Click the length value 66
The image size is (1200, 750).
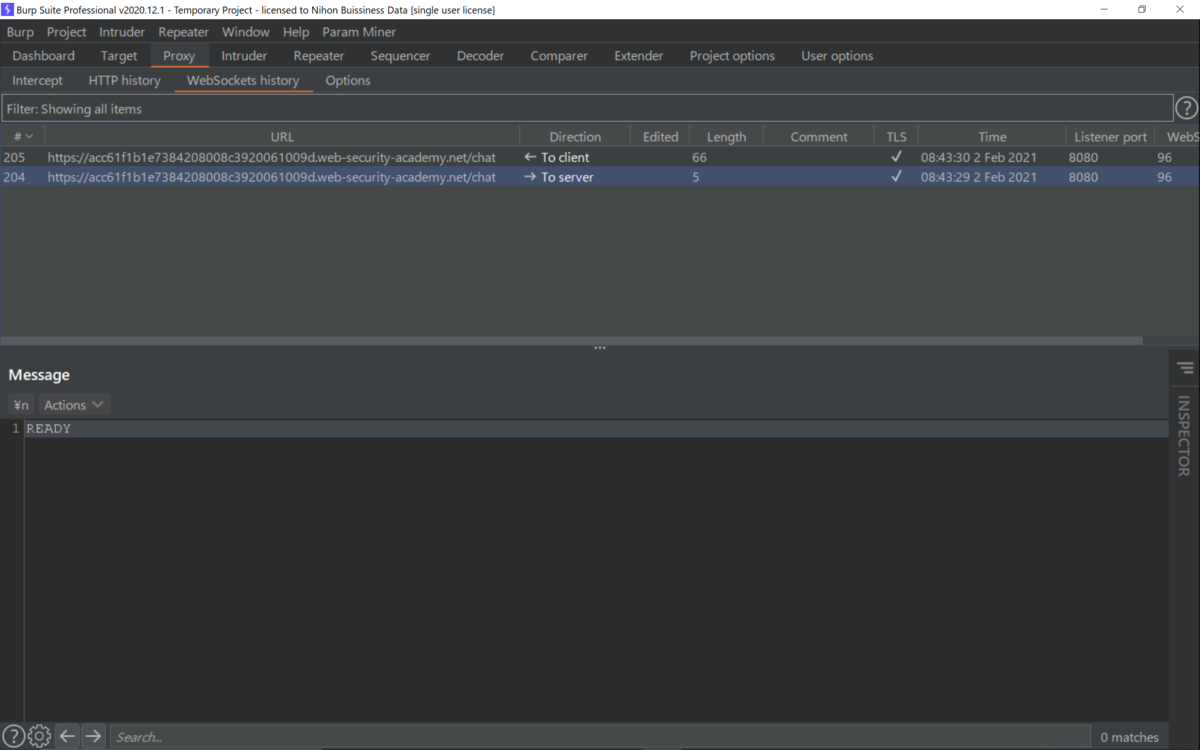pos(699,157)
